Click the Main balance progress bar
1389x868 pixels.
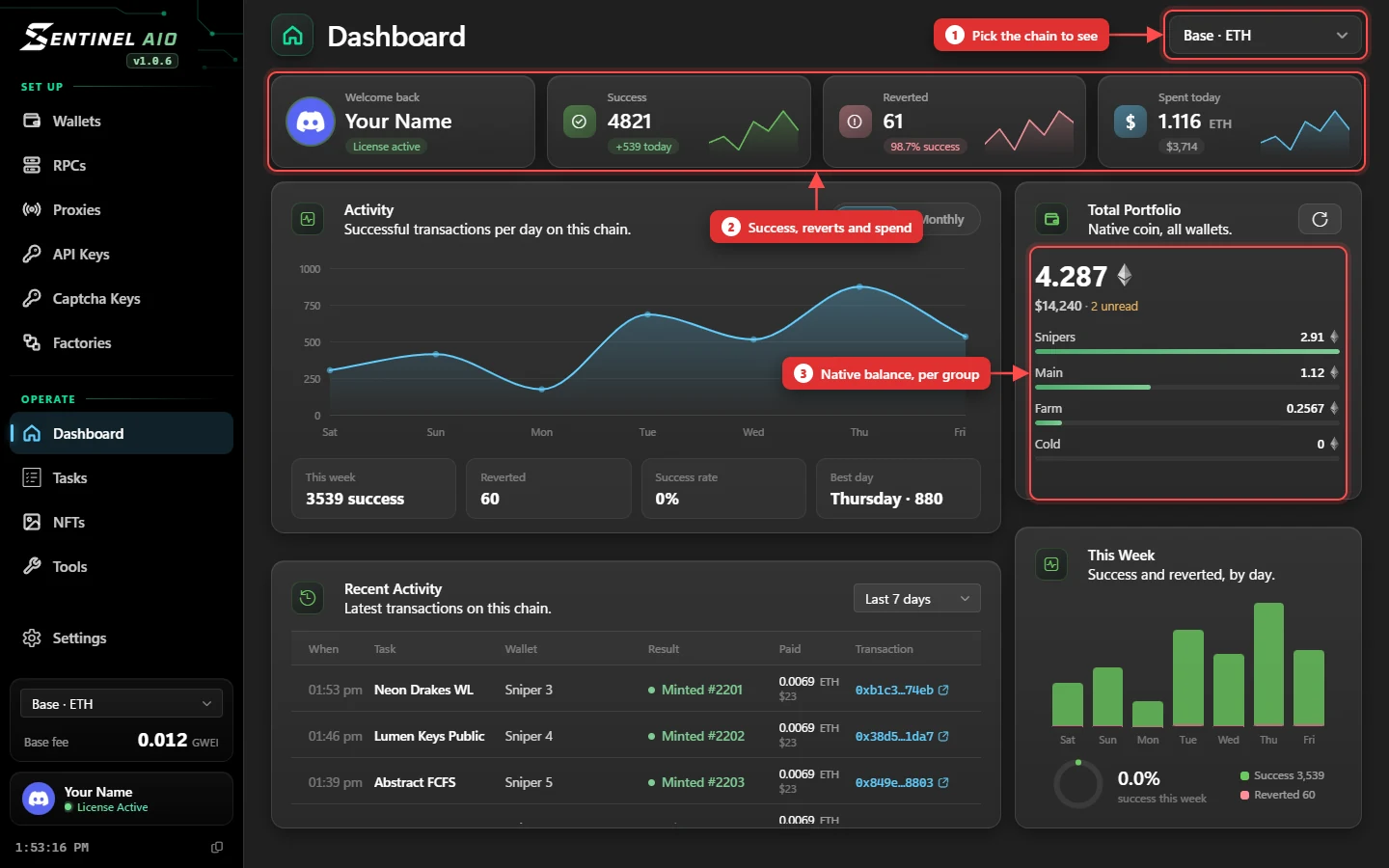click(1186, 388)
